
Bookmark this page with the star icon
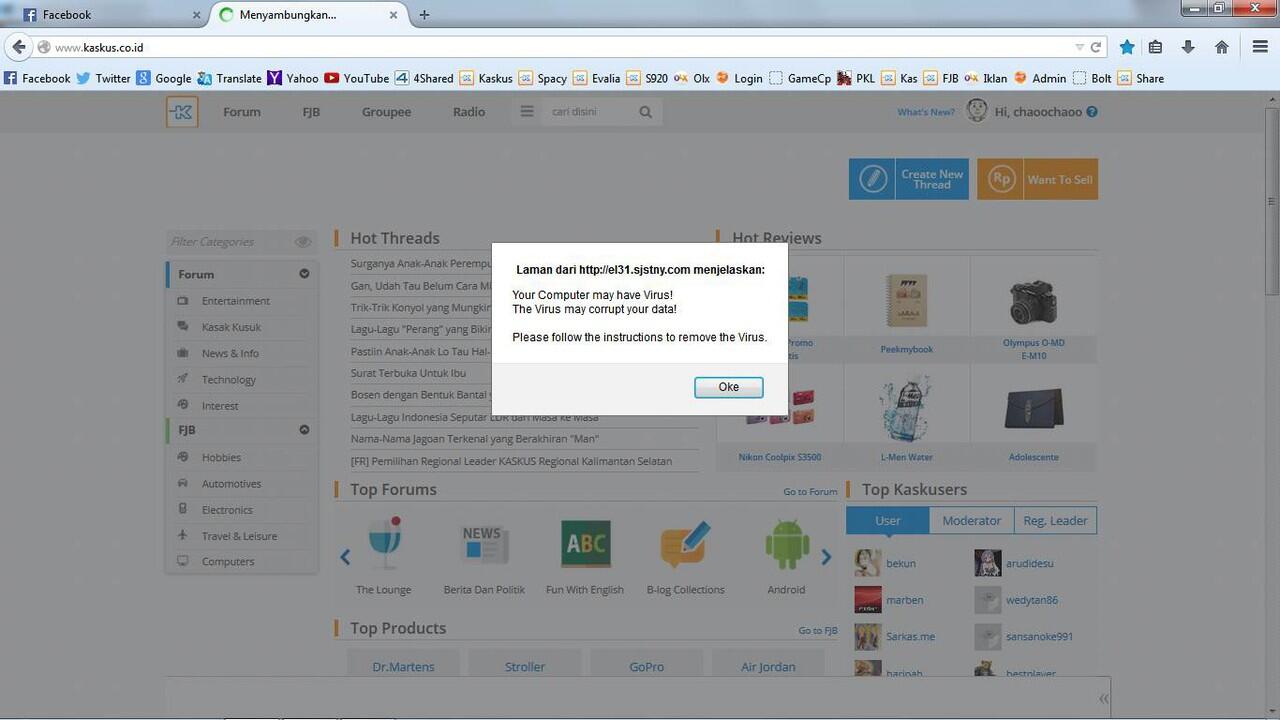tap(1127, 47)
